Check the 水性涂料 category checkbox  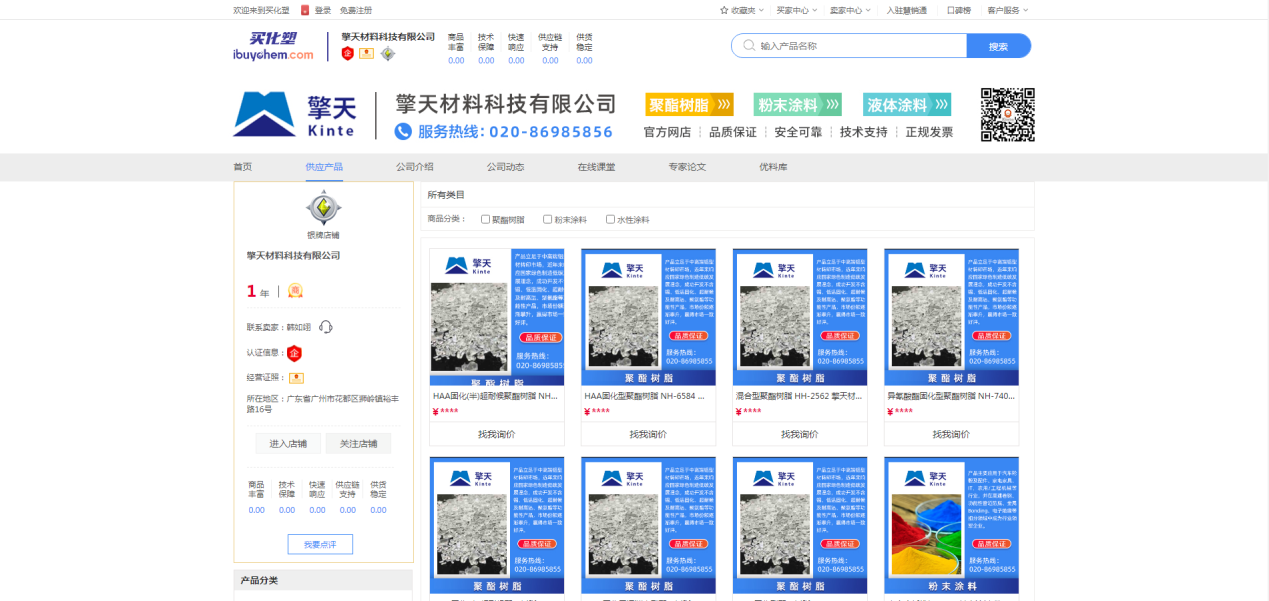(610, 219)
